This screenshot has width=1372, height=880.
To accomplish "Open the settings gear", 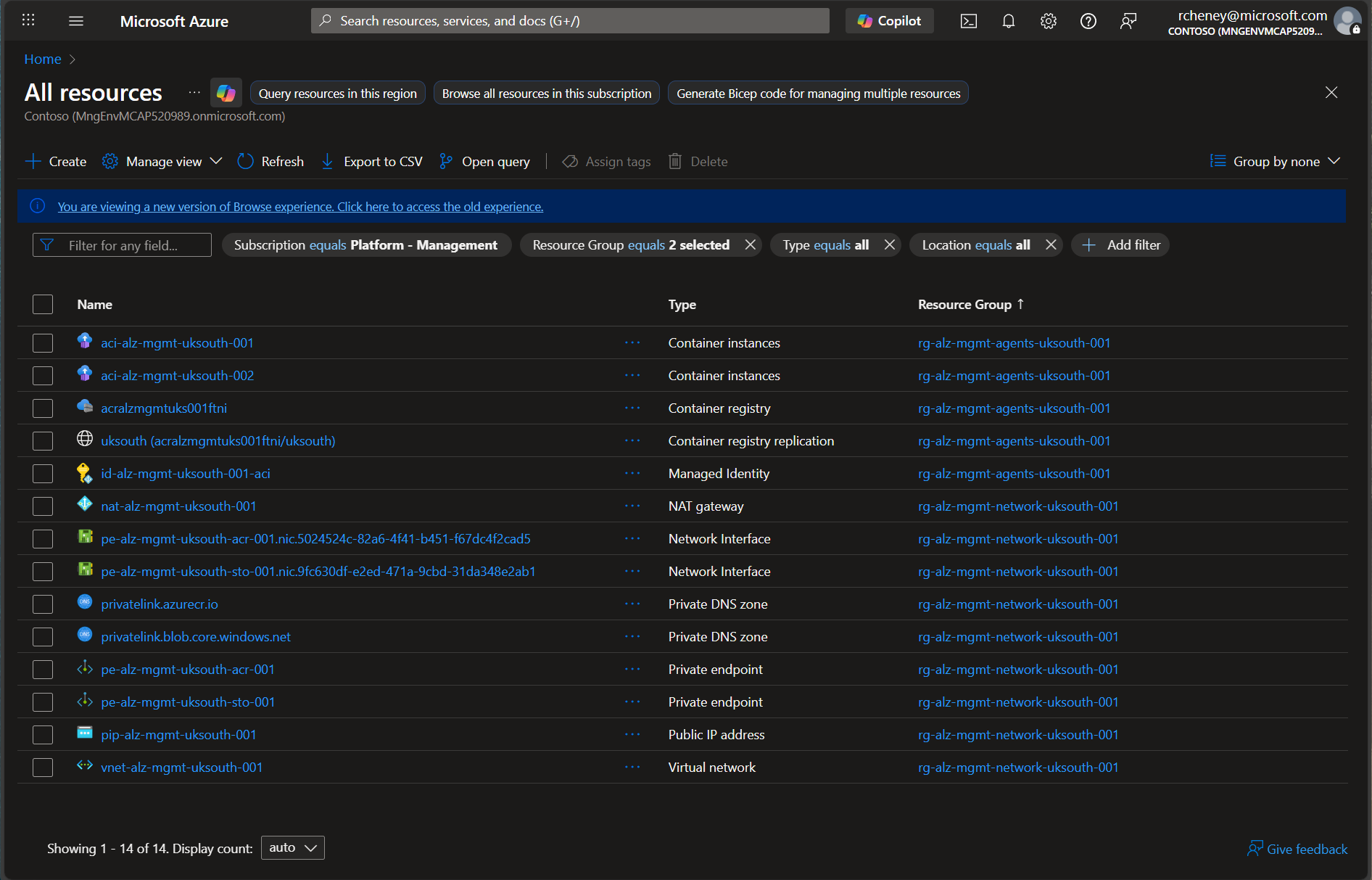I will pos(1048,20).
